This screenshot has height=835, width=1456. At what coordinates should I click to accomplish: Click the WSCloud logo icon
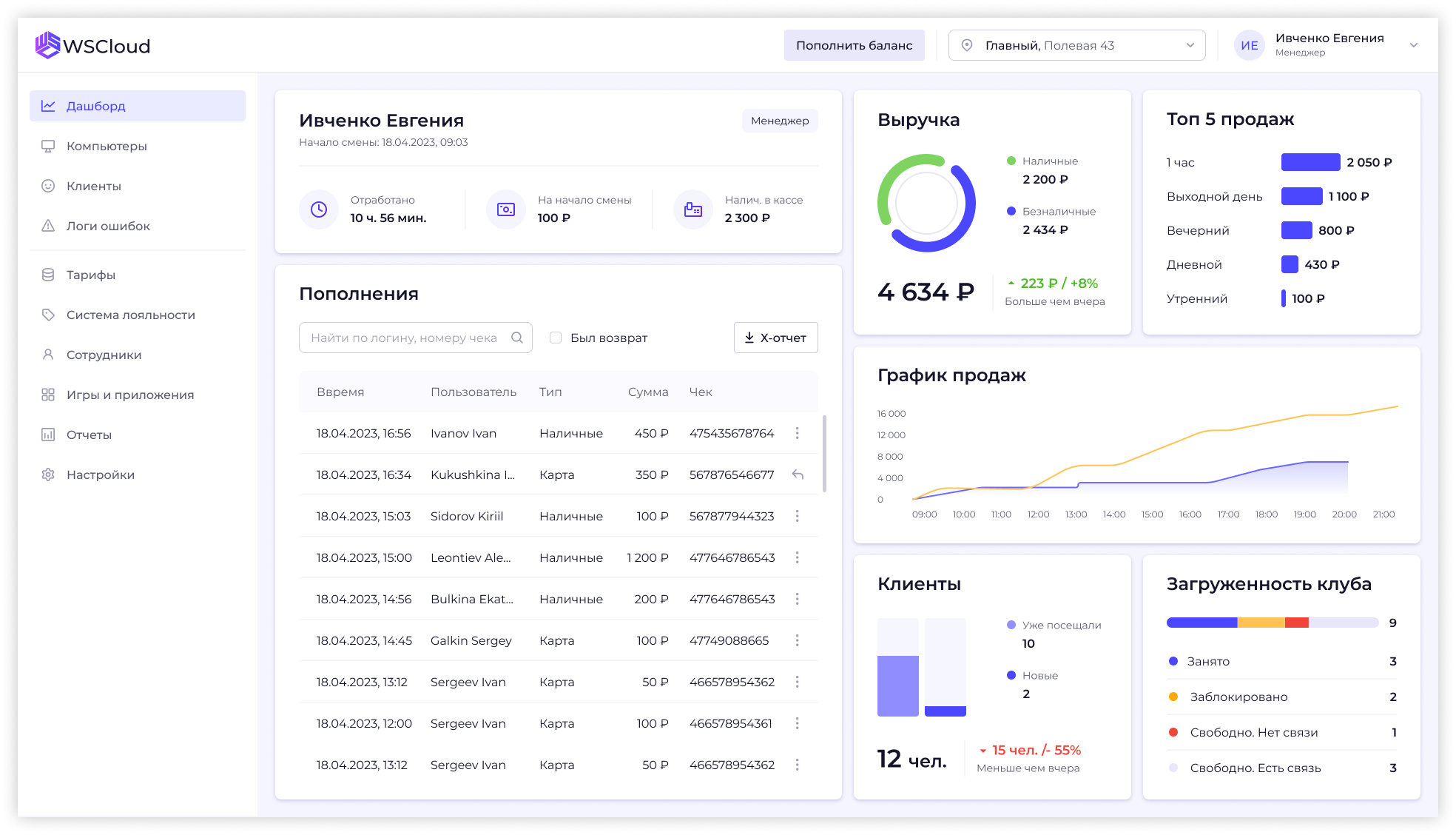[47, 45]
